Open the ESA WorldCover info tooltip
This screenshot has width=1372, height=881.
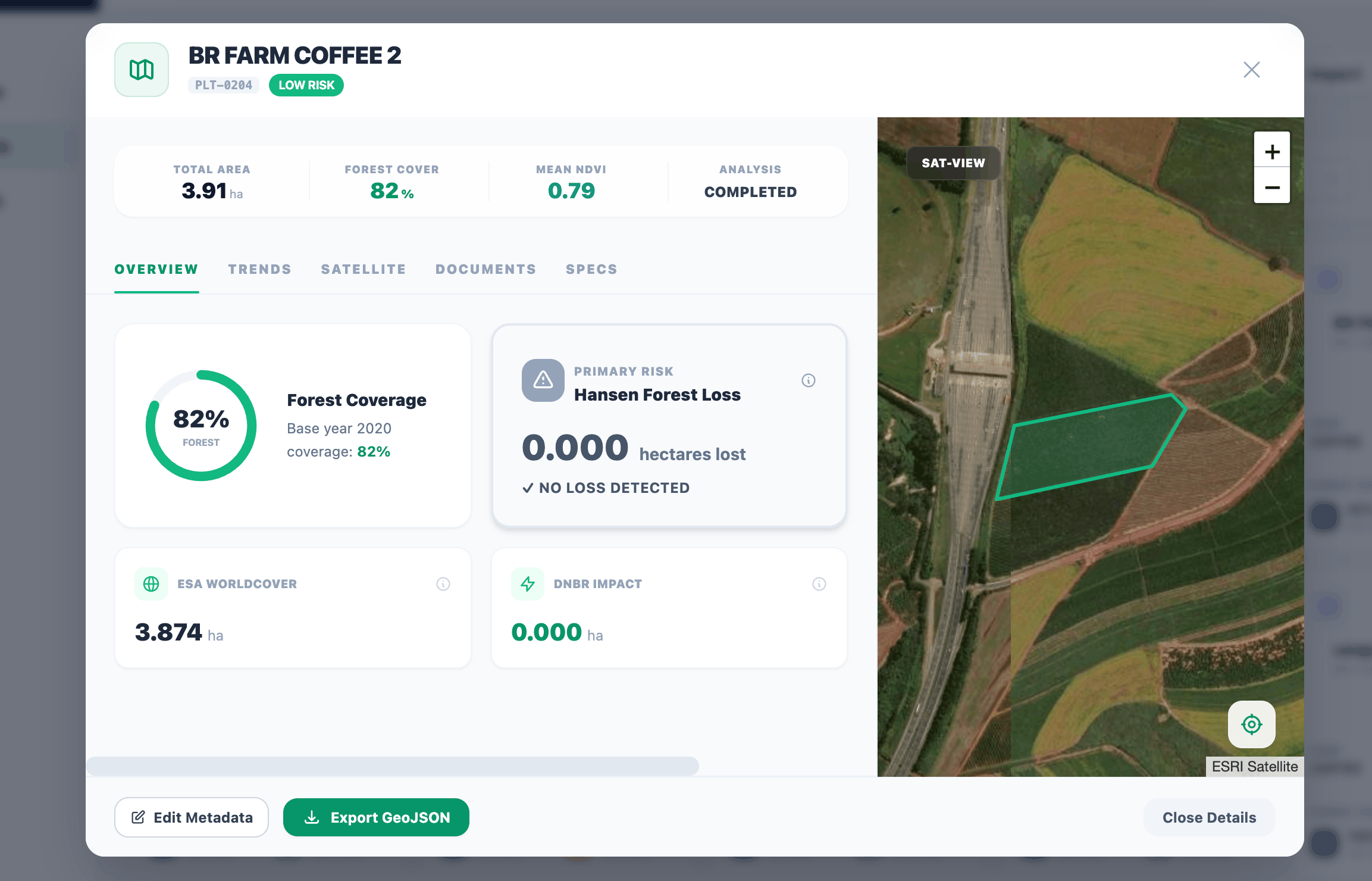[443, 584]
